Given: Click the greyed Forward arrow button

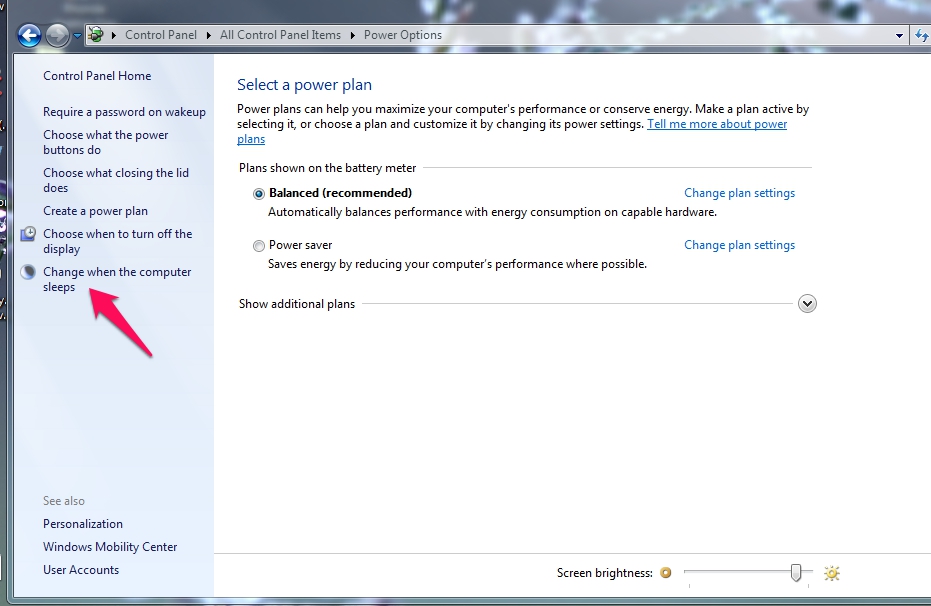Looking at the screenshot, I should tap(57, 36).
